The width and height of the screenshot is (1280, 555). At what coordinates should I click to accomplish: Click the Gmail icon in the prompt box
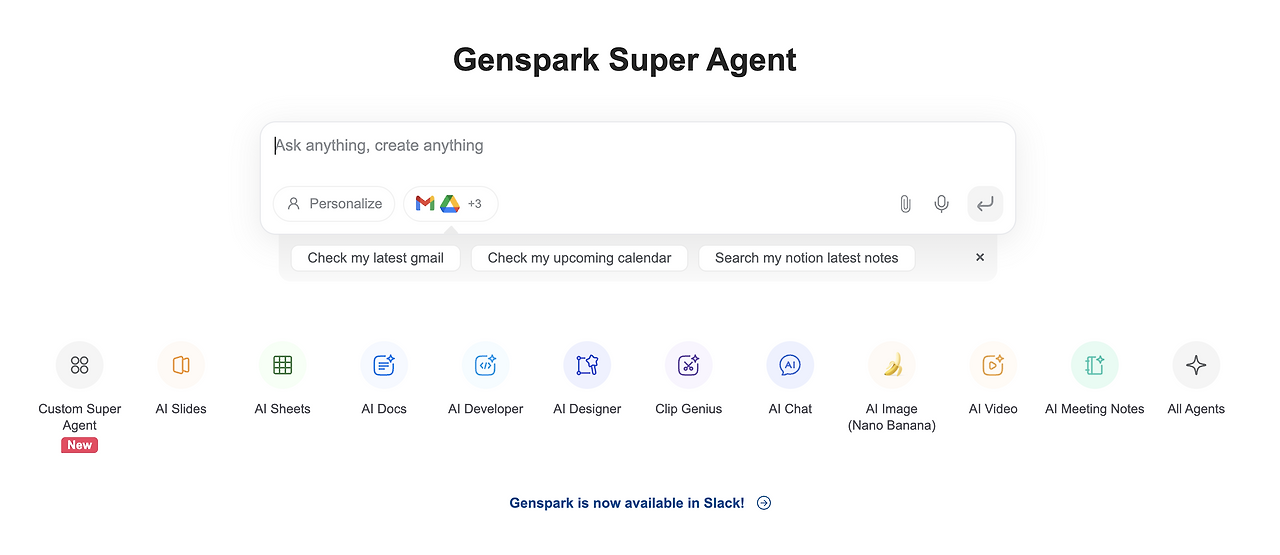425,204
